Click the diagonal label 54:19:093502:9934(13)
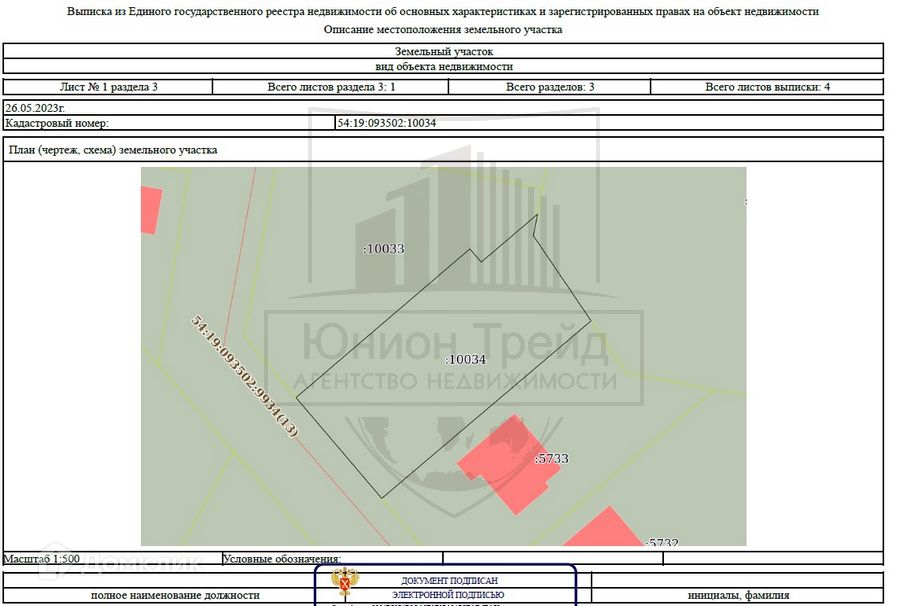Screen dimensions: 900x606 pos(245,376)
